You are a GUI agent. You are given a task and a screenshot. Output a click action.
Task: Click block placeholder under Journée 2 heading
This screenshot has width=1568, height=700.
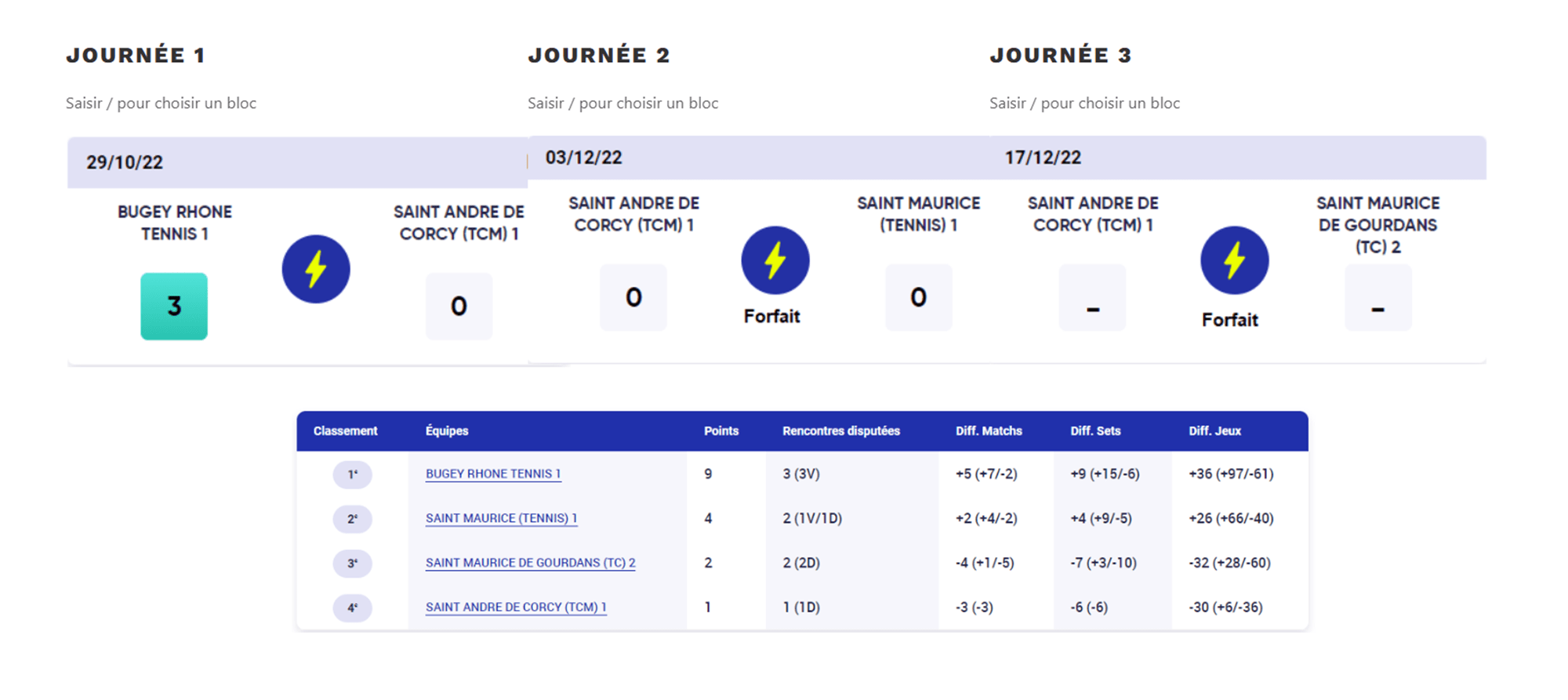pyautogui.click(x=622, y=103)
